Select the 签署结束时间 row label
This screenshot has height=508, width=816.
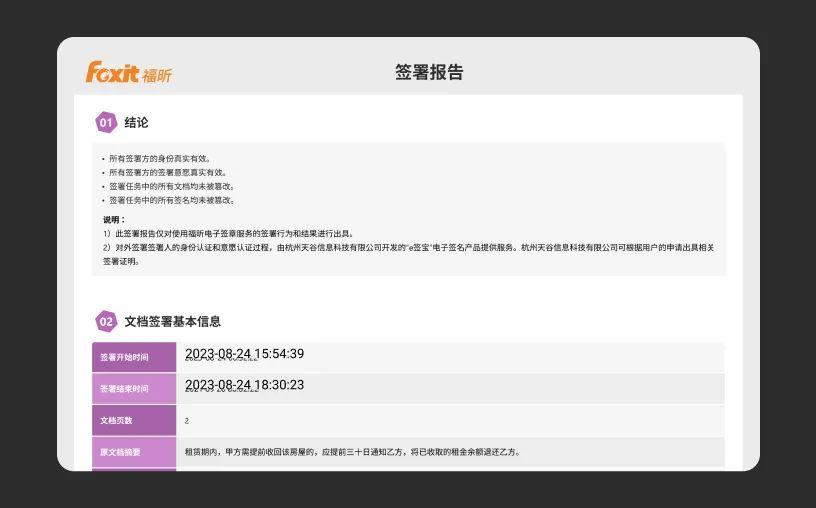click(124, 389)
